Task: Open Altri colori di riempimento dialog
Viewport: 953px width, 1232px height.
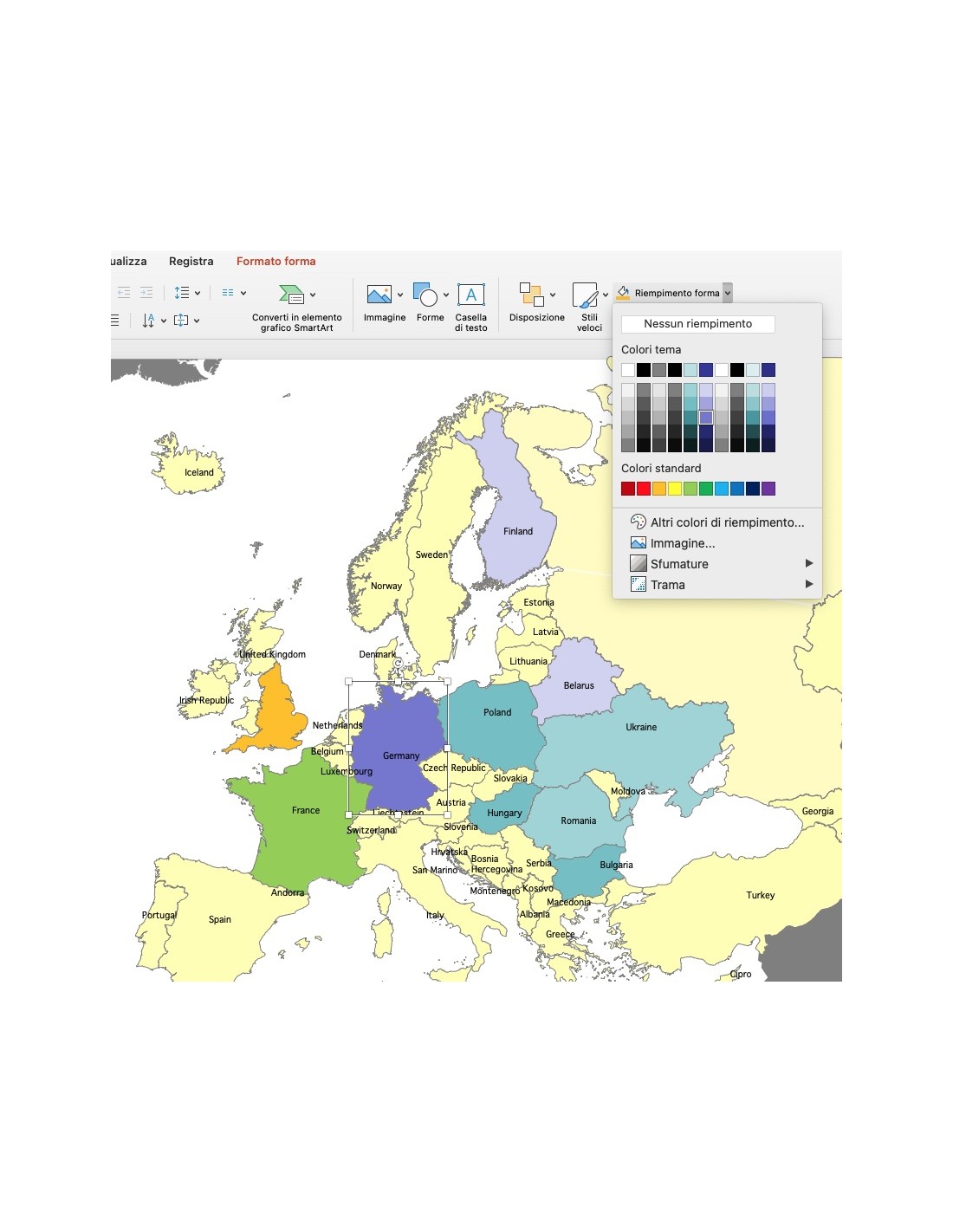Action: pos(726,522)
